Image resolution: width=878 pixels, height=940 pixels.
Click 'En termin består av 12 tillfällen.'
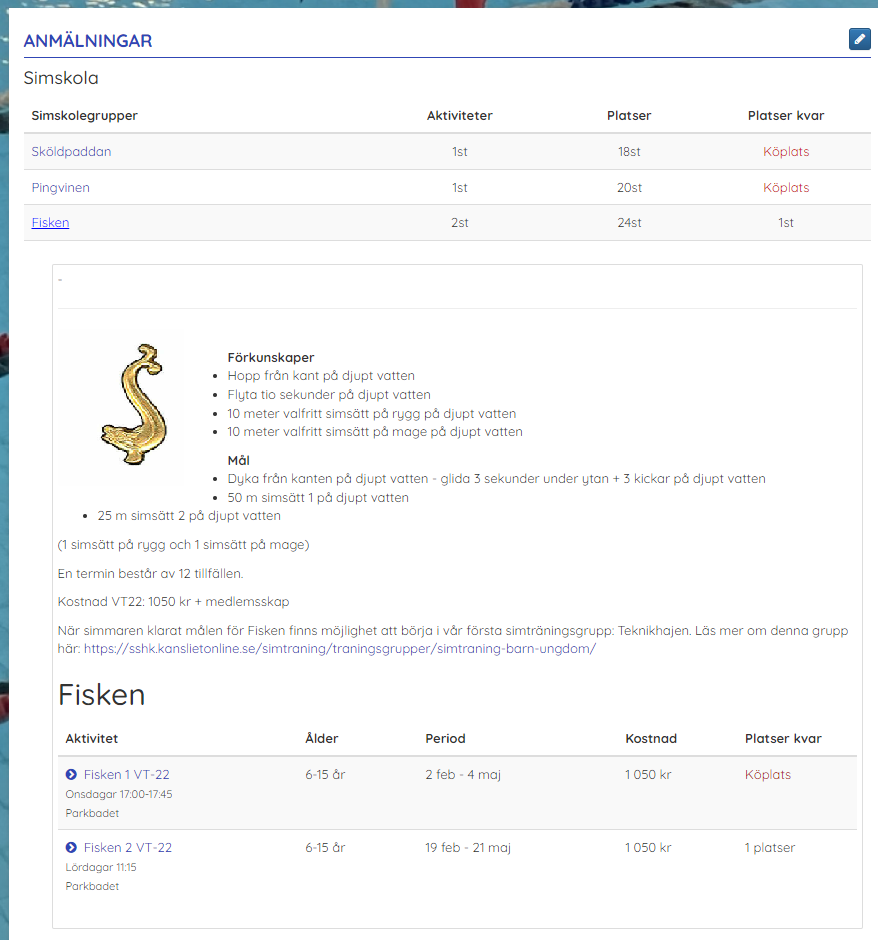[150, 574]
